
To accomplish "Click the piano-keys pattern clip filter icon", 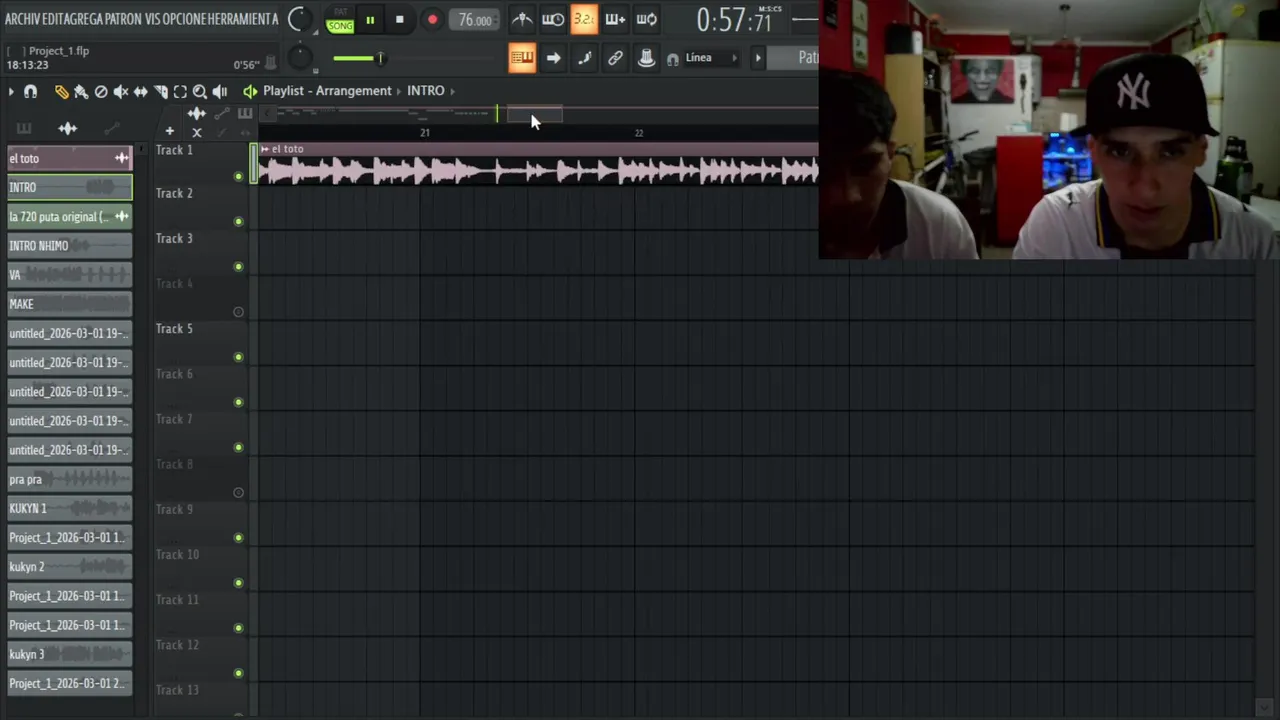I will 24,128.
